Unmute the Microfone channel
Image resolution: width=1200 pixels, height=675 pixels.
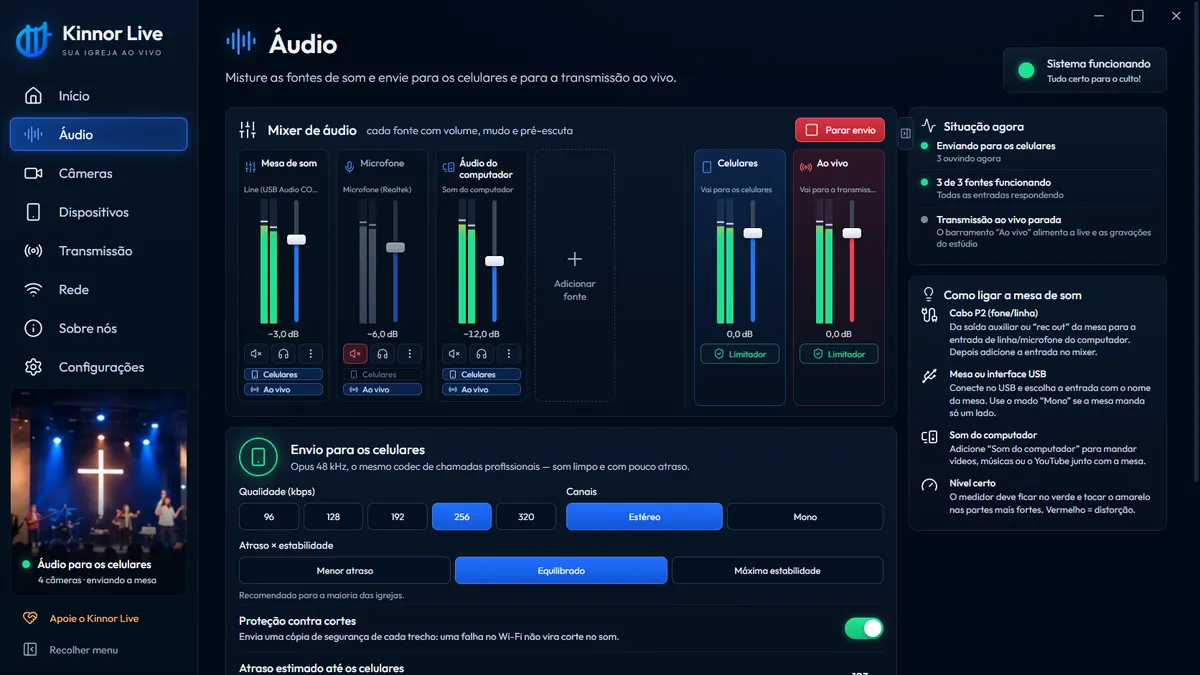point(355,353)
